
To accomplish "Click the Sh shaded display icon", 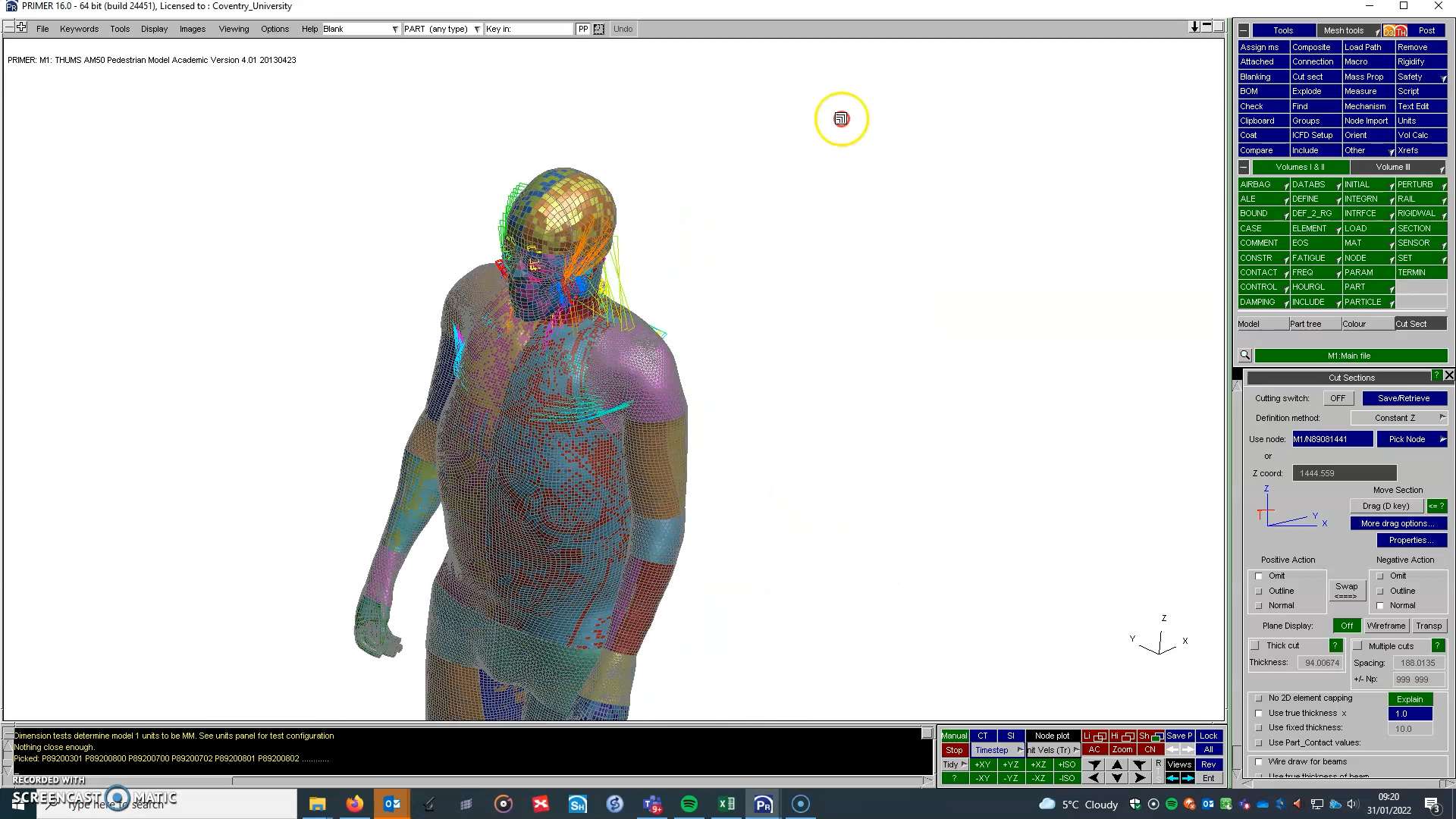I will pos(1150,736).
